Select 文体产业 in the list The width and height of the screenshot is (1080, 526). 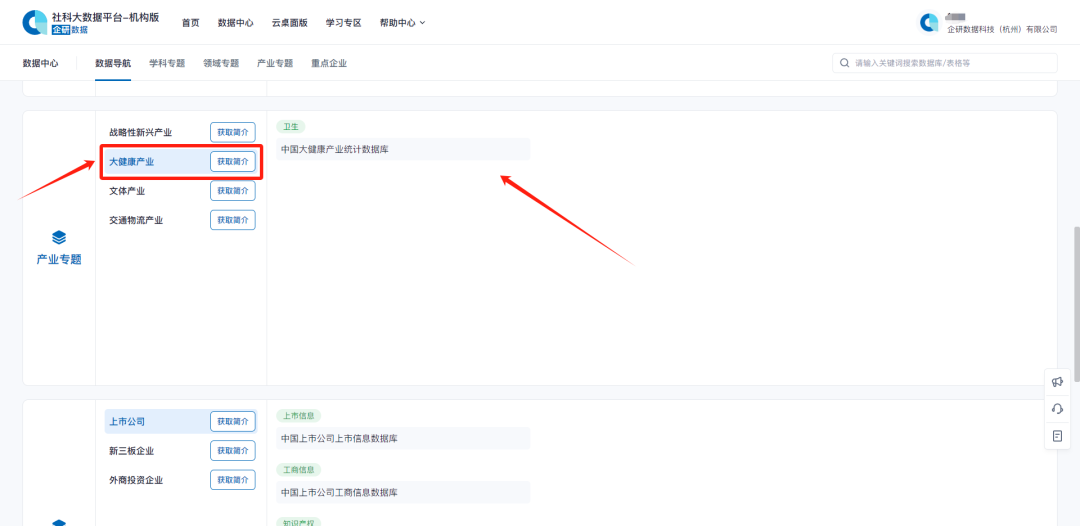[127, 191]
